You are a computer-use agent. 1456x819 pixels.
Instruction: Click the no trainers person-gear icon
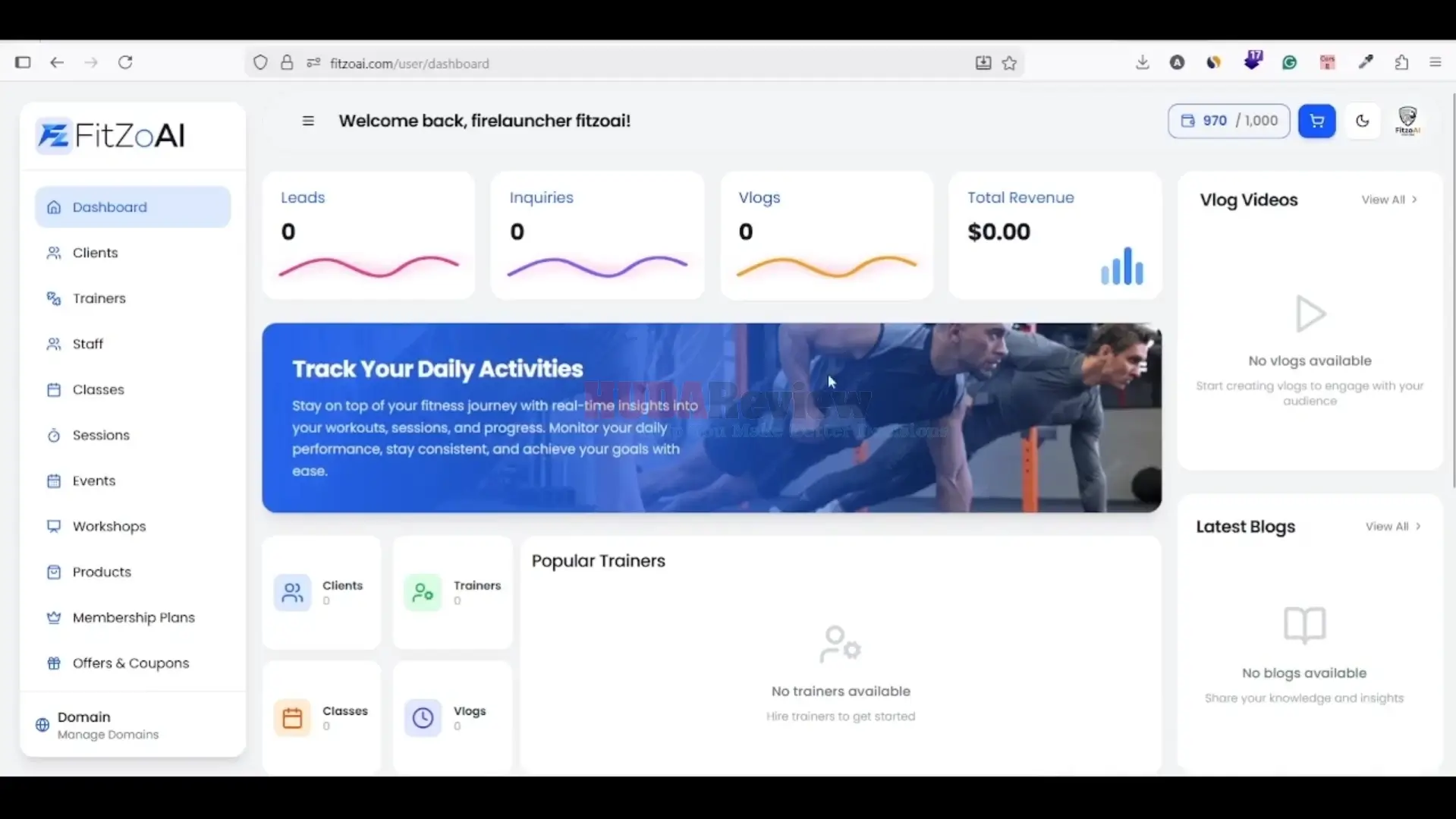tap(840, 644)
